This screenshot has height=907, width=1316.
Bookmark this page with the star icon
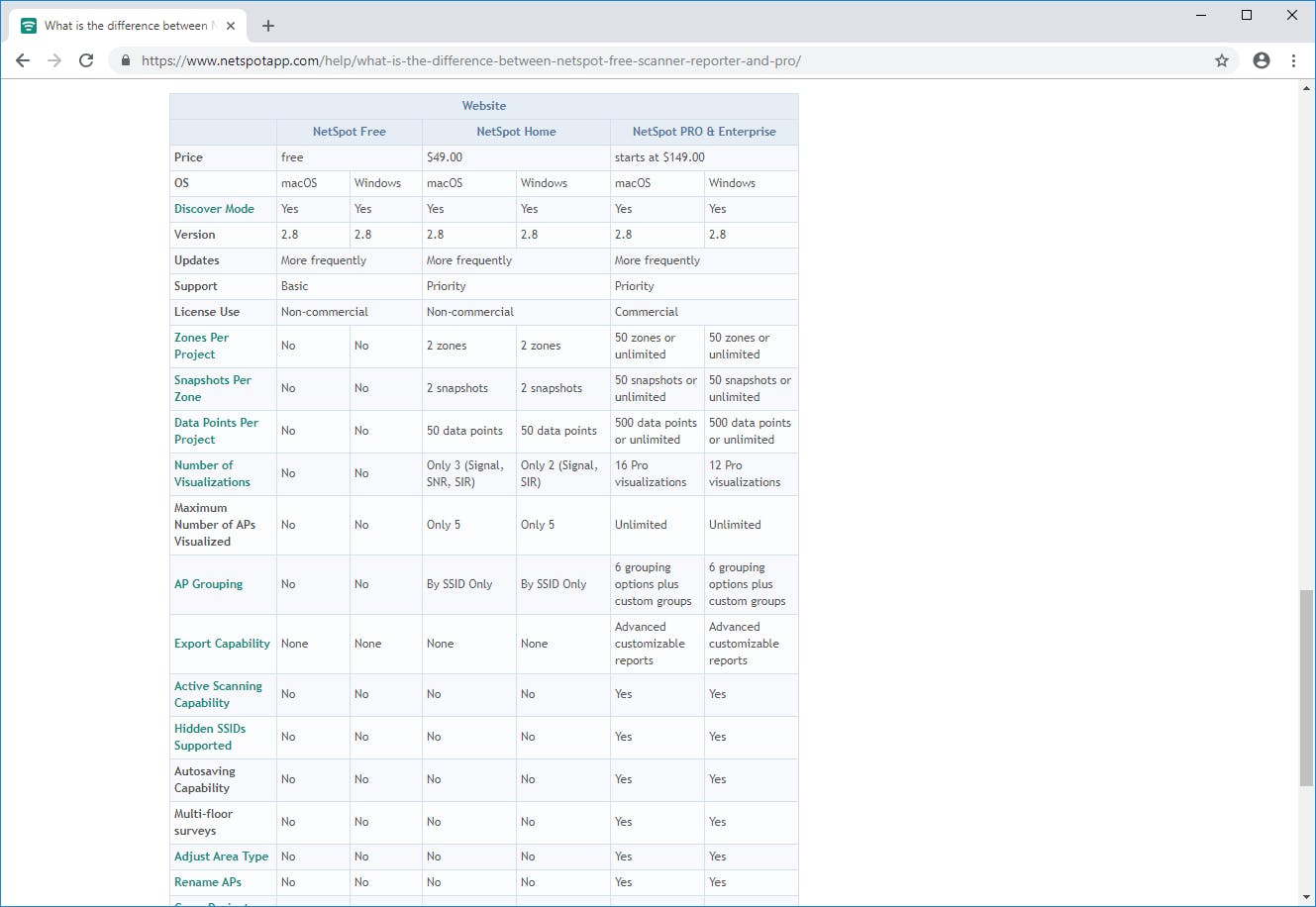pyautogui.click(x=1222, y=60)
